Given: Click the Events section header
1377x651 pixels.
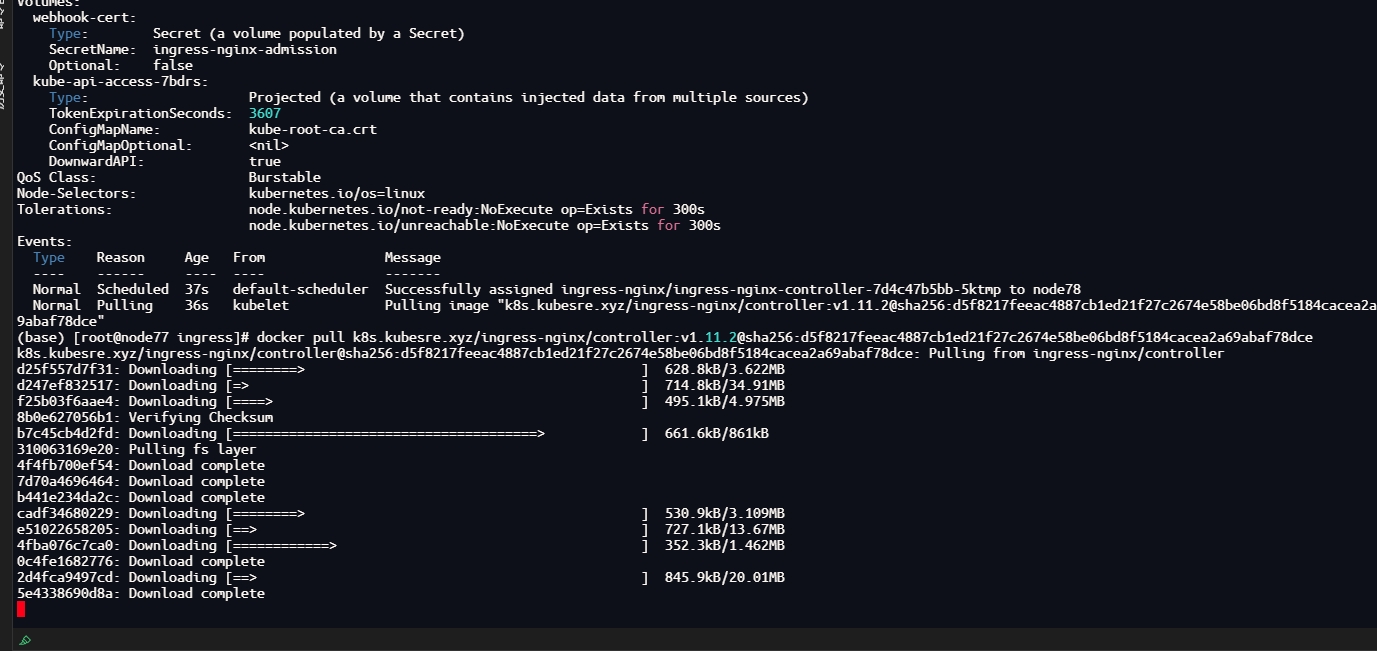Looking at the screenshot, I should (x=44, y=242).
